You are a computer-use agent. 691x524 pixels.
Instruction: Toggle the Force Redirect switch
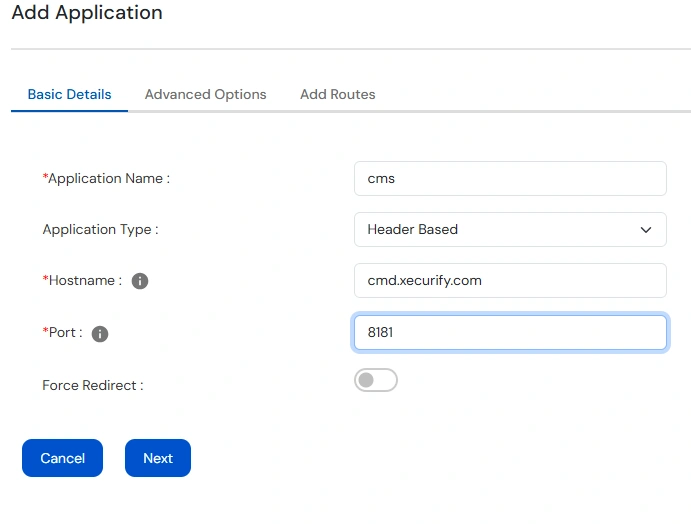click(x=375, y=380)
